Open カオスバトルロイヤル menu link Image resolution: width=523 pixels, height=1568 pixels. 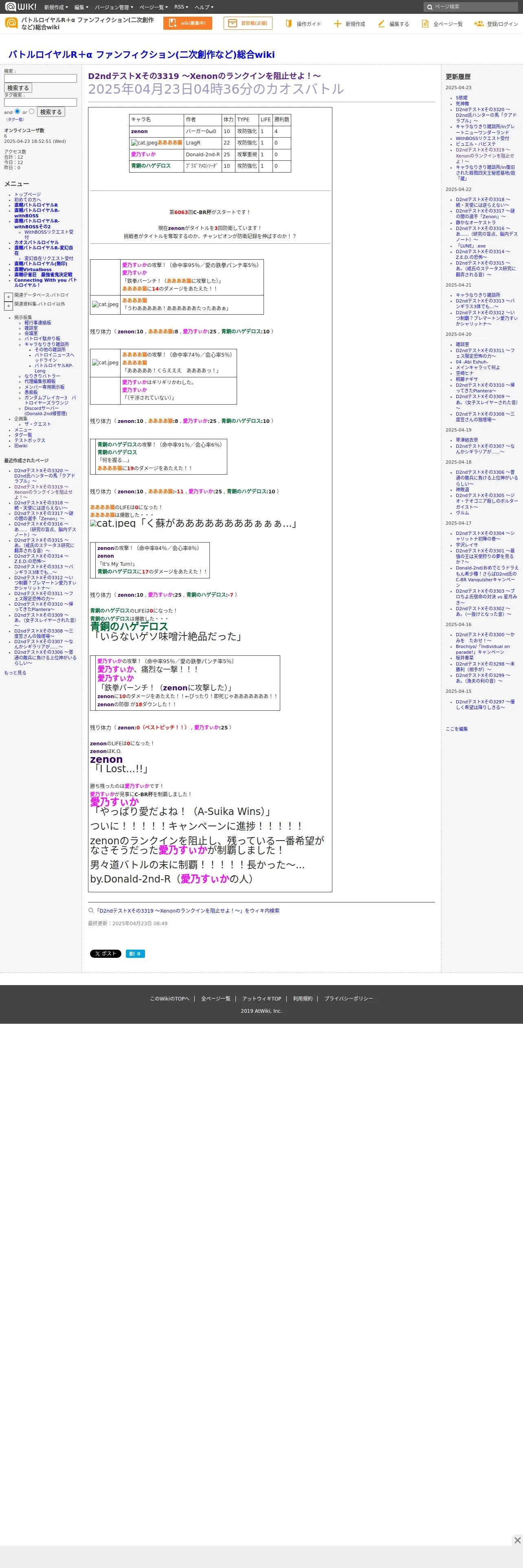click(x=37, y=242)
